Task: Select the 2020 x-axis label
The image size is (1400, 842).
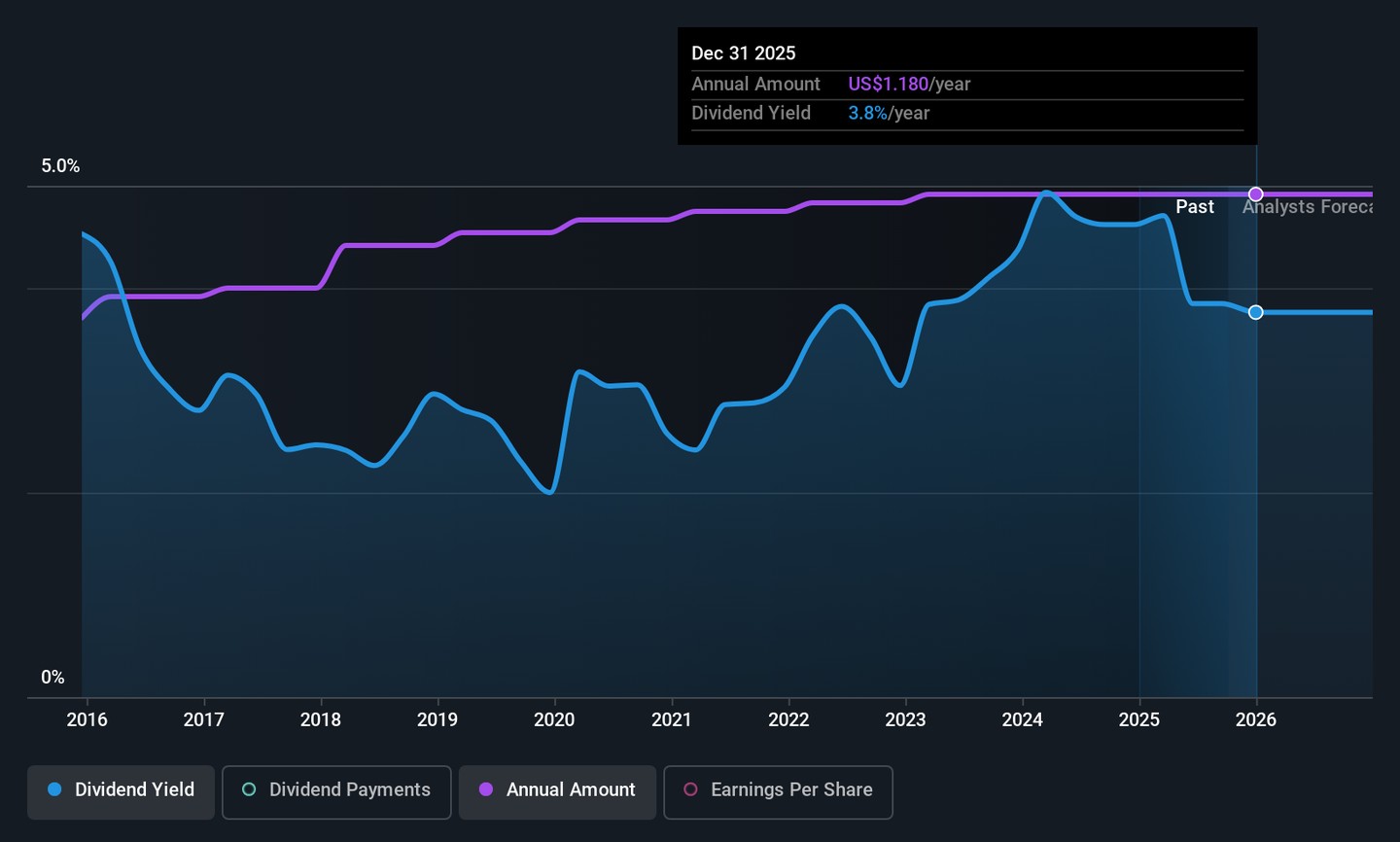Action: coord(554,719)
